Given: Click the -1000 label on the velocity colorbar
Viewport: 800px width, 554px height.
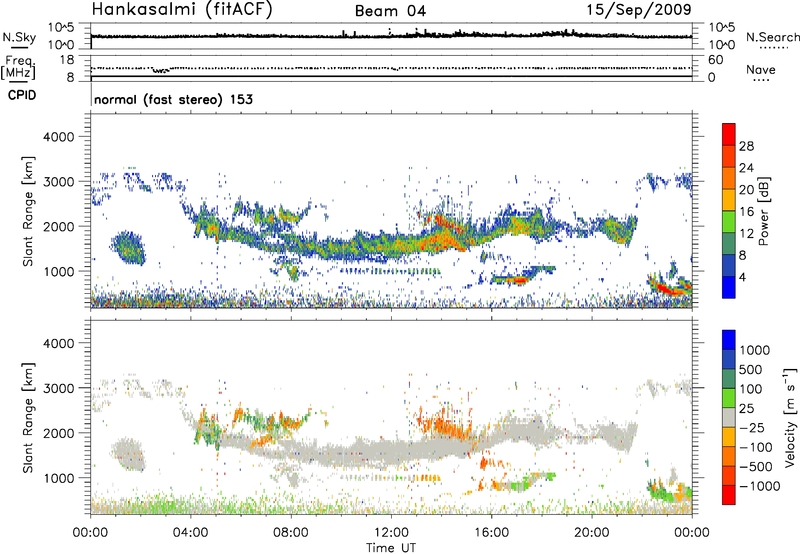Looking at the screenshot, I should (759, 486).
